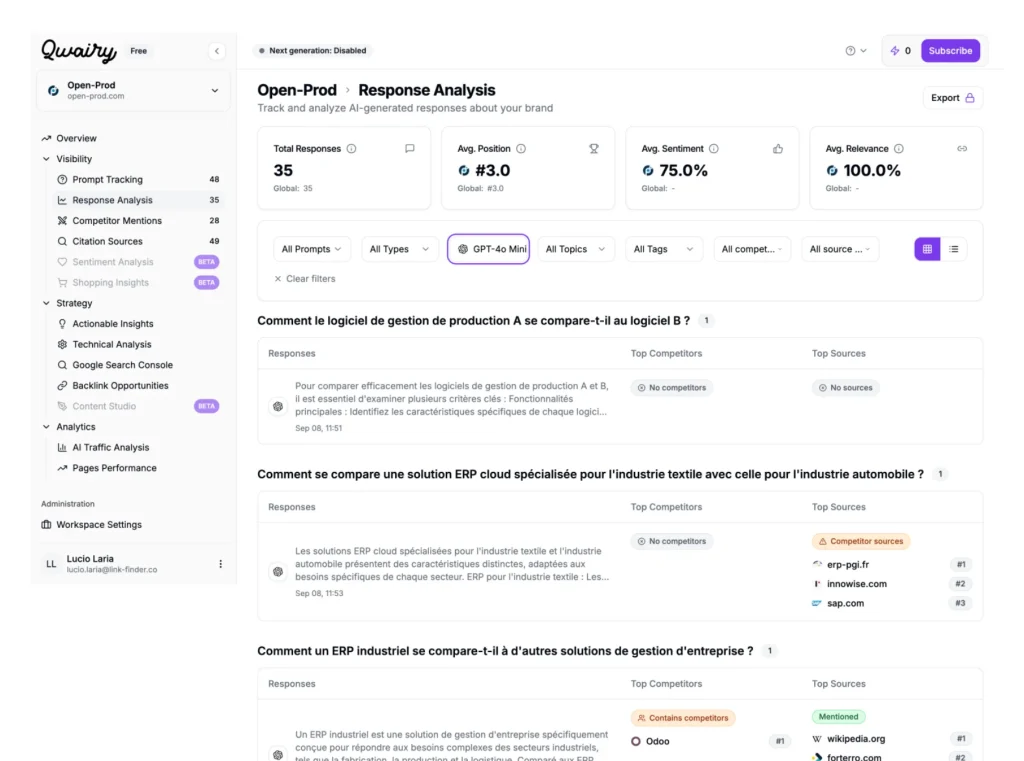Image resolution: width=1024 pixels, height=761 pixels.
Task: Click the innowise.com source
Action: 856,584
